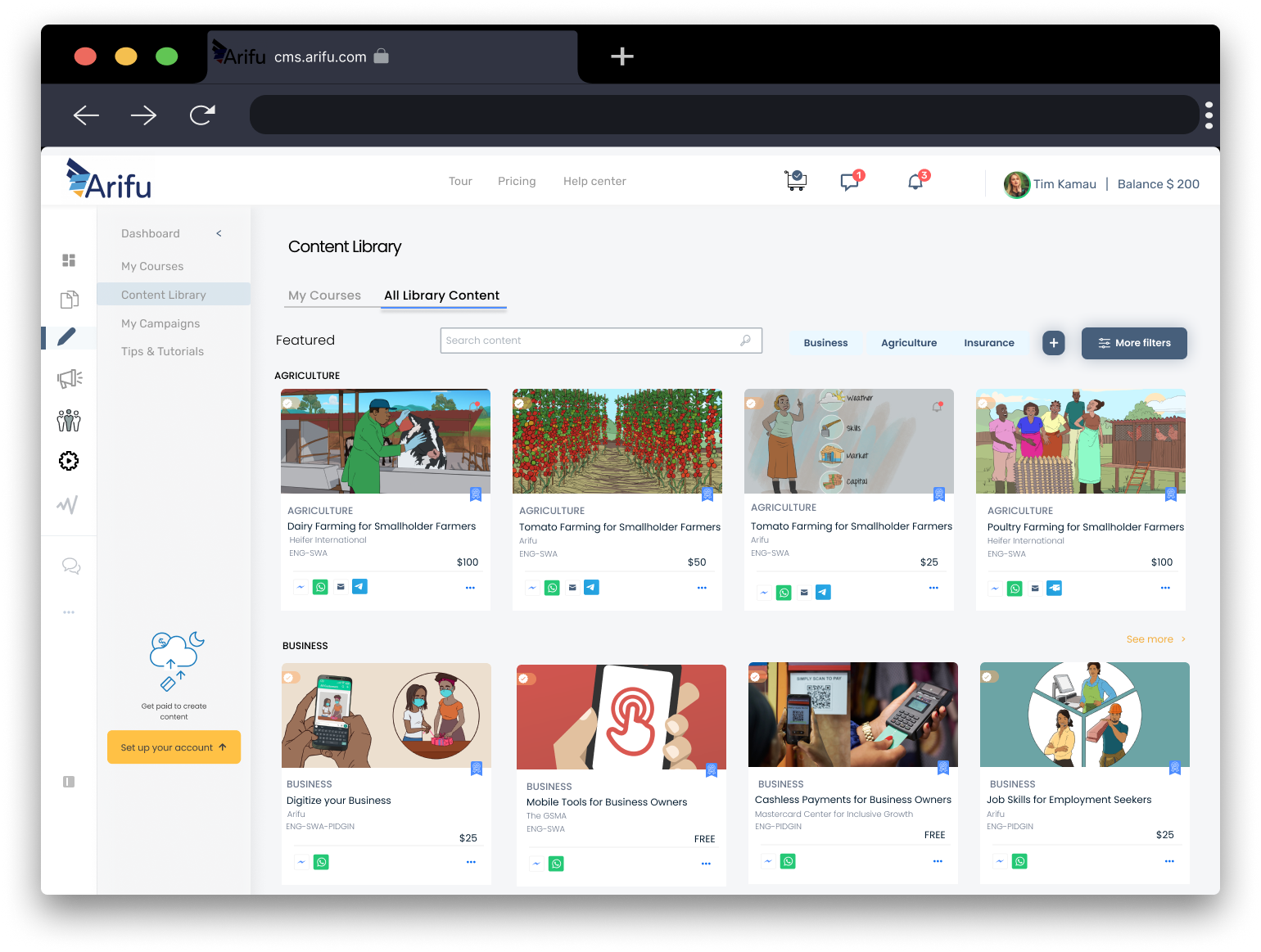This screenshot has height=952, width=1261.
Task: Toggle the switch on Digitize your Business card
Action: tap(291, 678)
